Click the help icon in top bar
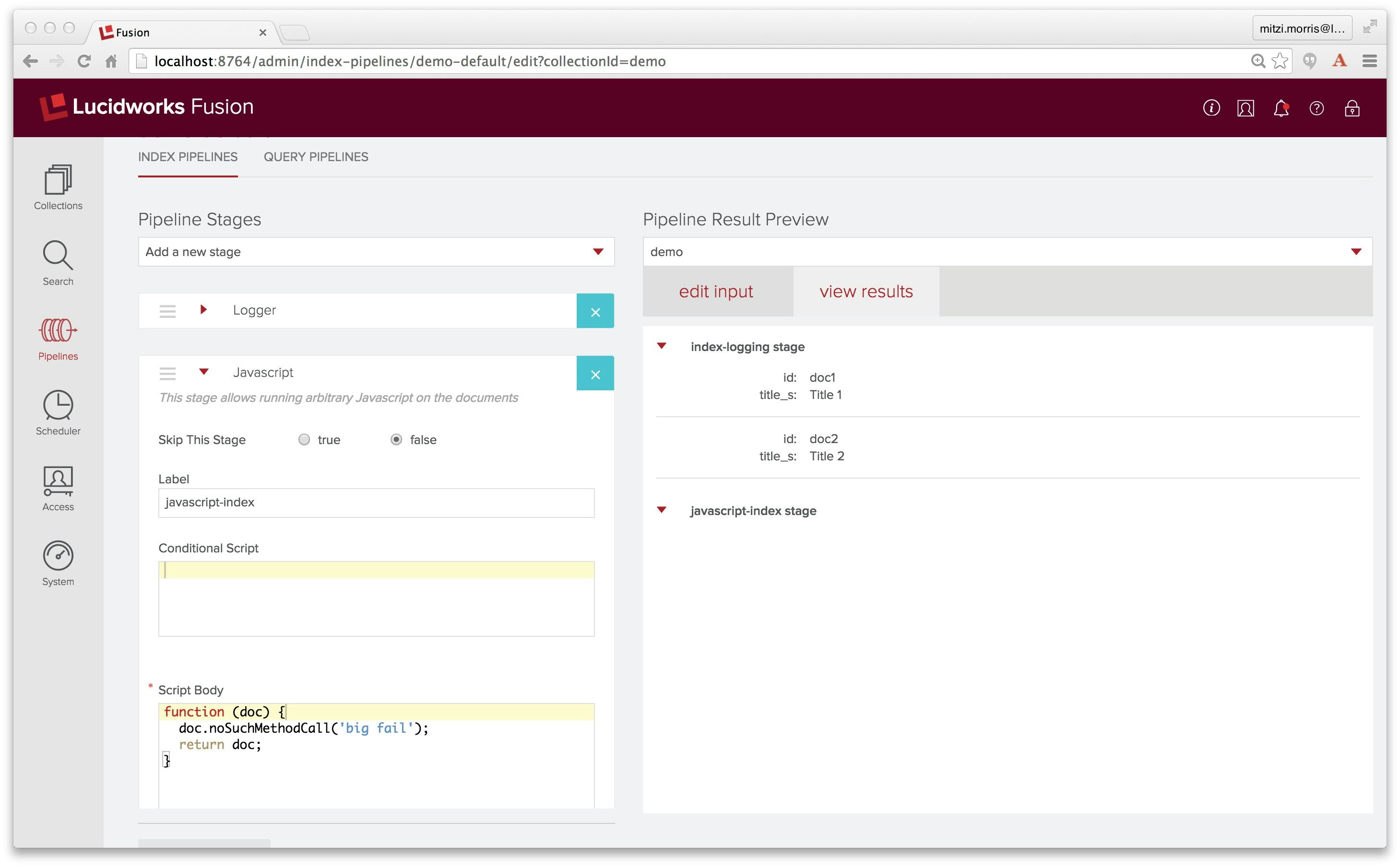This screenshot has height=867, width=1400. point(1317,108)
